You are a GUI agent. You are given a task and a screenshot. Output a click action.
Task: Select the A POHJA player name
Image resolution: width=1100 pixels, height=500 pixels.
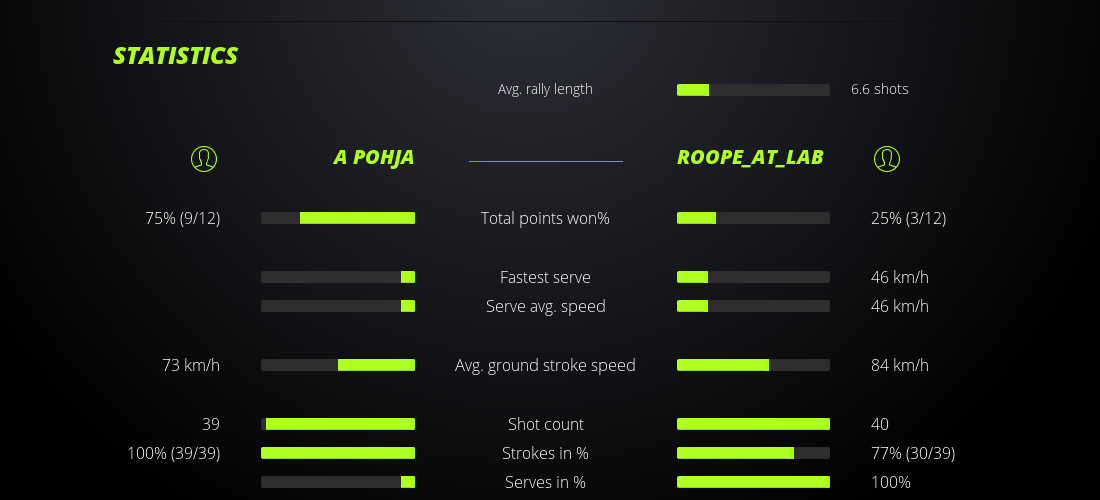point(373,158)
